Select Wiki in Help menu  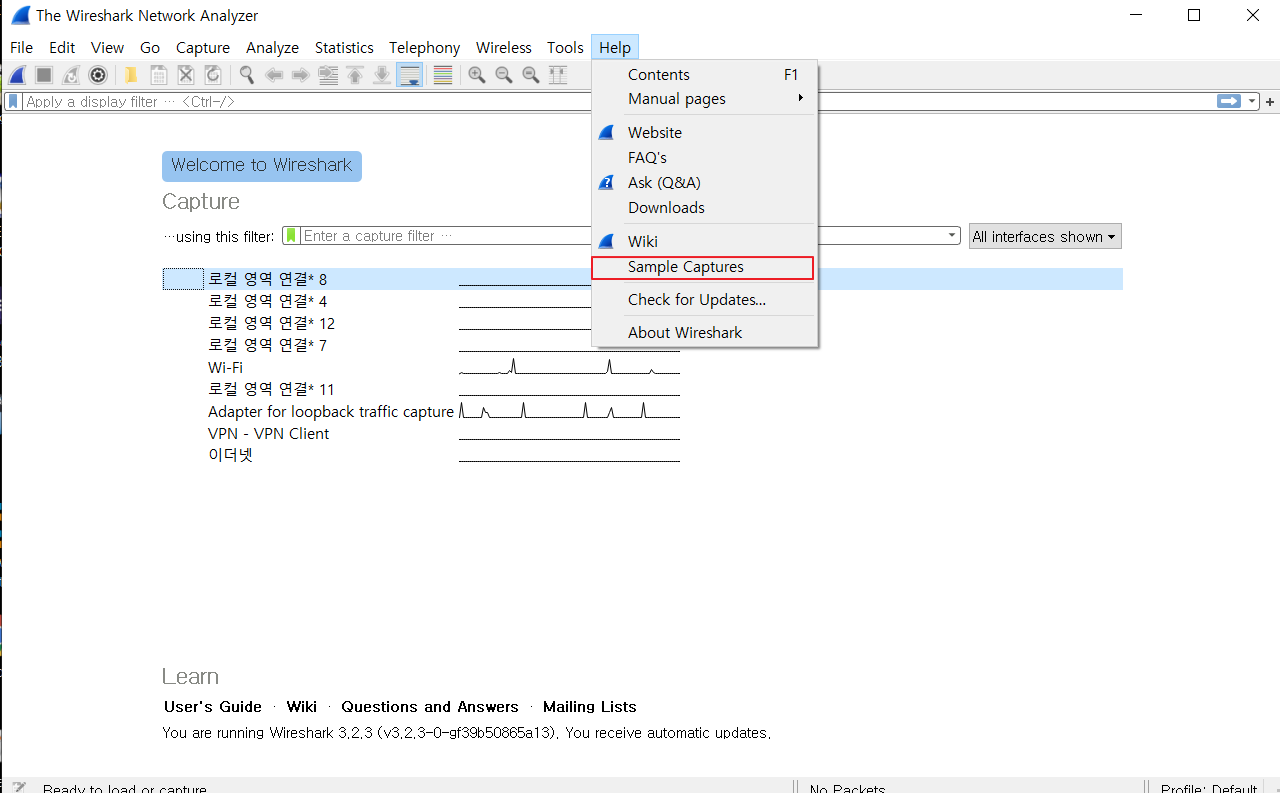[x=705, y=241]
